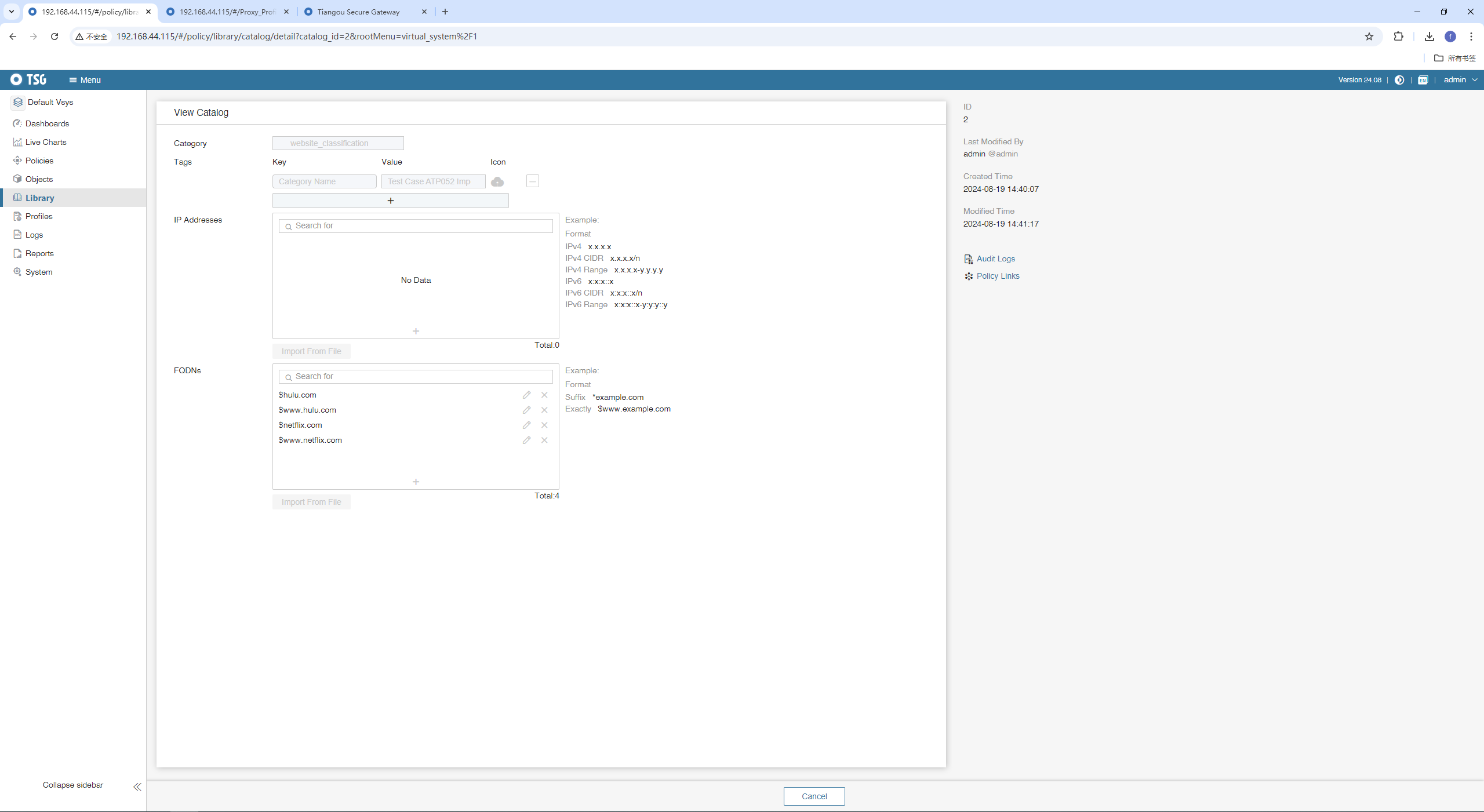
Task: Open Policy Links
Action: [x=998, y=276]
